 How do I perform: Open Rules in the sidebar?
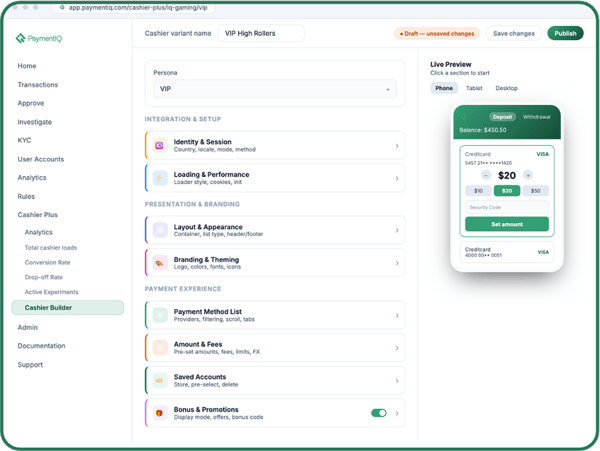[x=26, y=196]
